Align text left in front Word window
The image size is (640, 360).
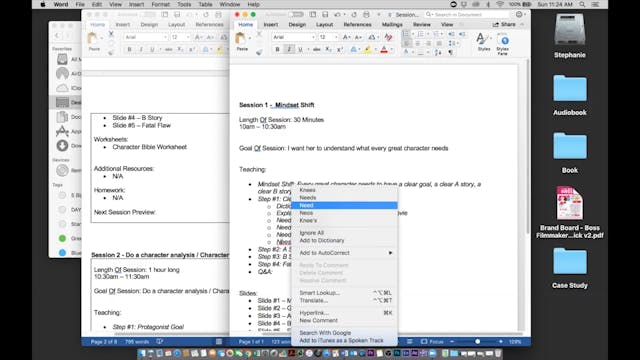pos(407,43)
